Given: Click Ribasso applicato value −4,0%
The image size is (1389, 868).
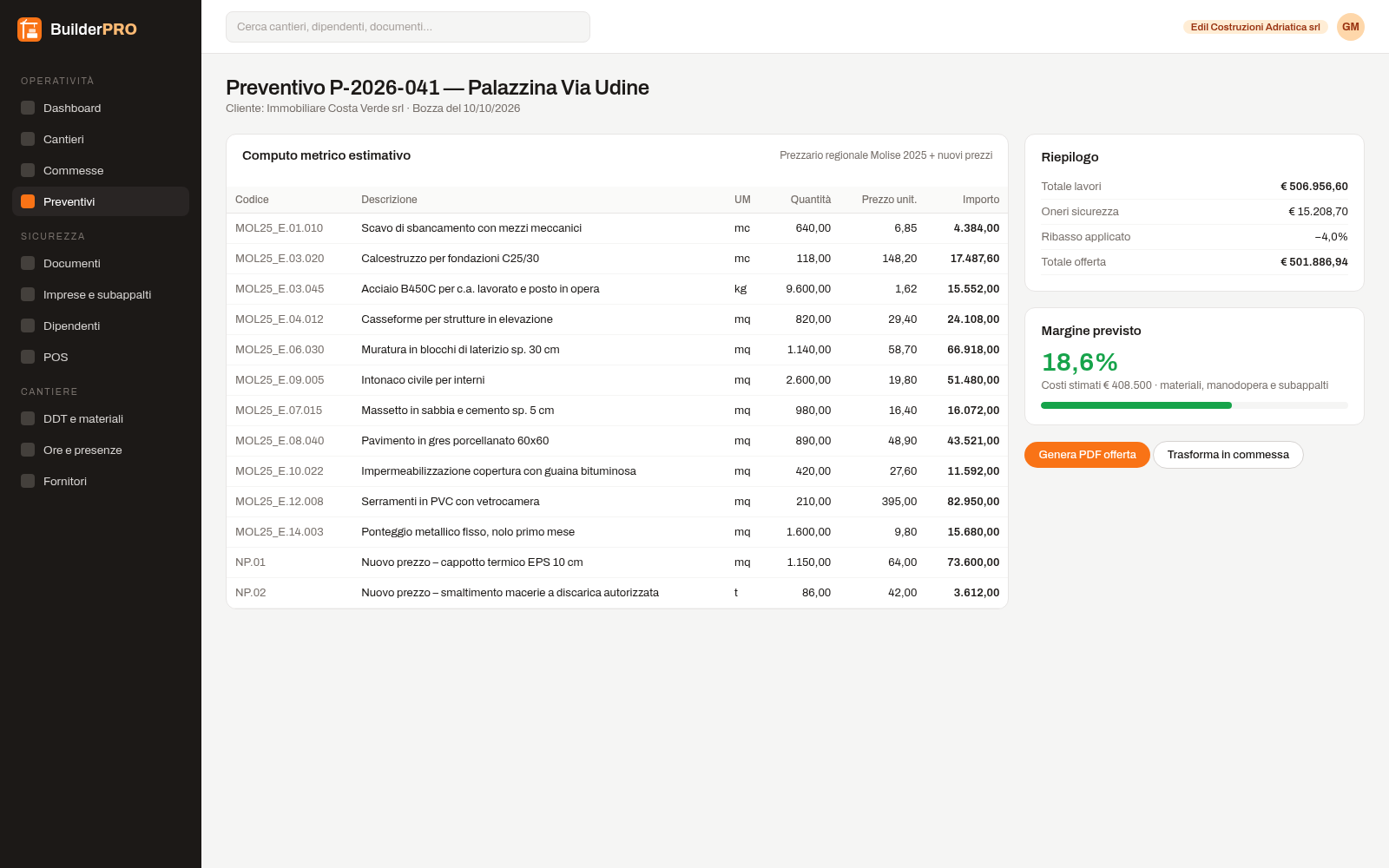Looking at the screenshot, I should tap(1331, 237).
